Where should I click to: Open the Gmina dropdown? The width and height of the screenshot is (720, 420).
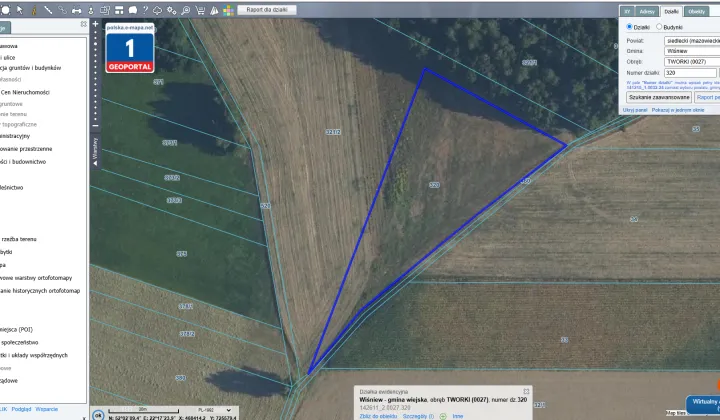[692, 51]
